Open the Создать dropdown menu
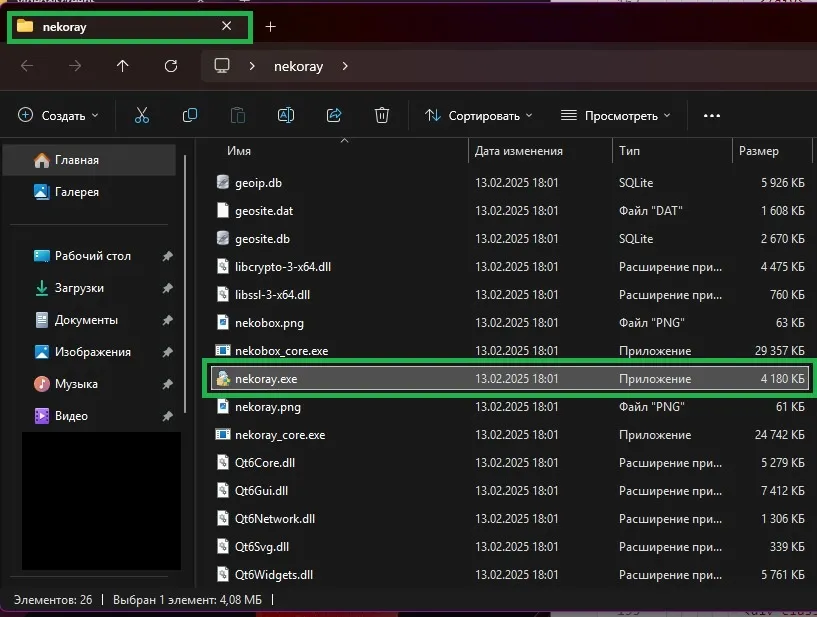The height and width of the screenshot is (617, 817). (x=58, y=115)
